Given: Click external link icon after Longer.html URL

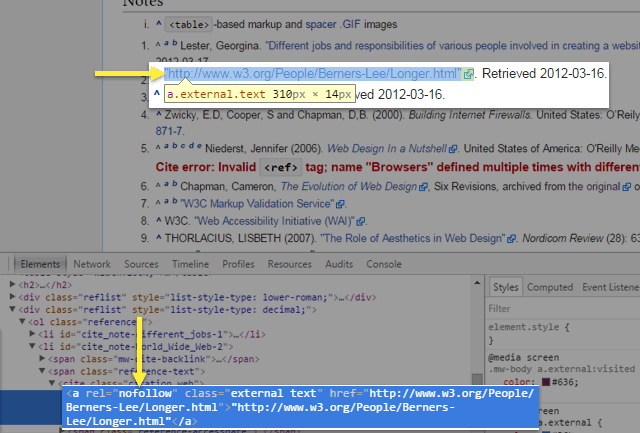Looking at the screenshot, I should click(469, 75).
